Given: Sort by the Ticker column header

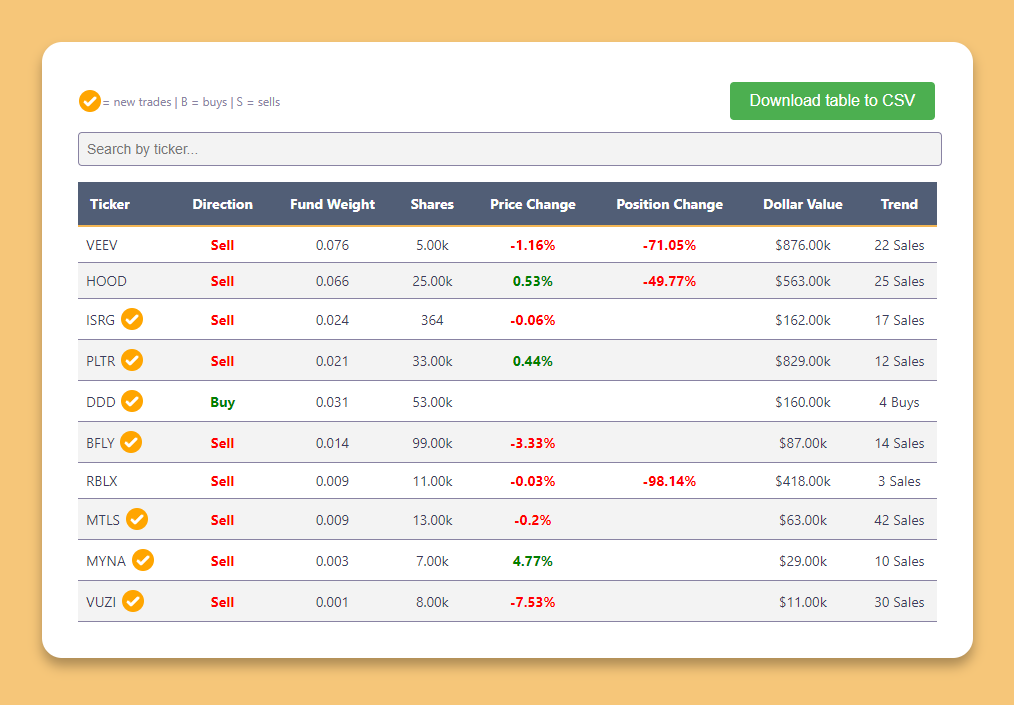Looking at the screenshot, I should pos(110,204).
